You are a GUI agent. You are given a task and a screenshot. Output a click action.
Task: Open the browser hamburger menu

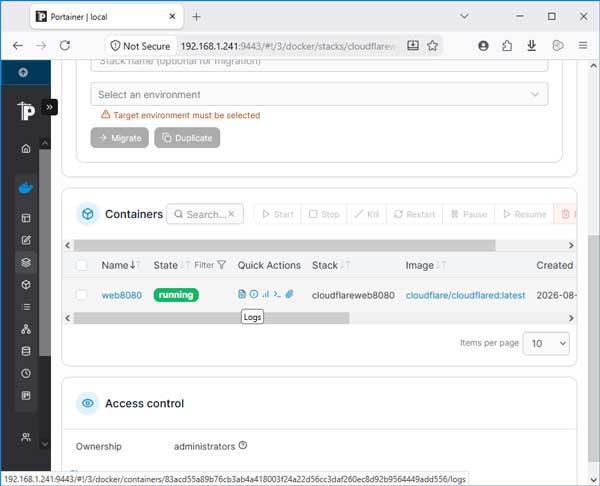click(x=583, y=46)
